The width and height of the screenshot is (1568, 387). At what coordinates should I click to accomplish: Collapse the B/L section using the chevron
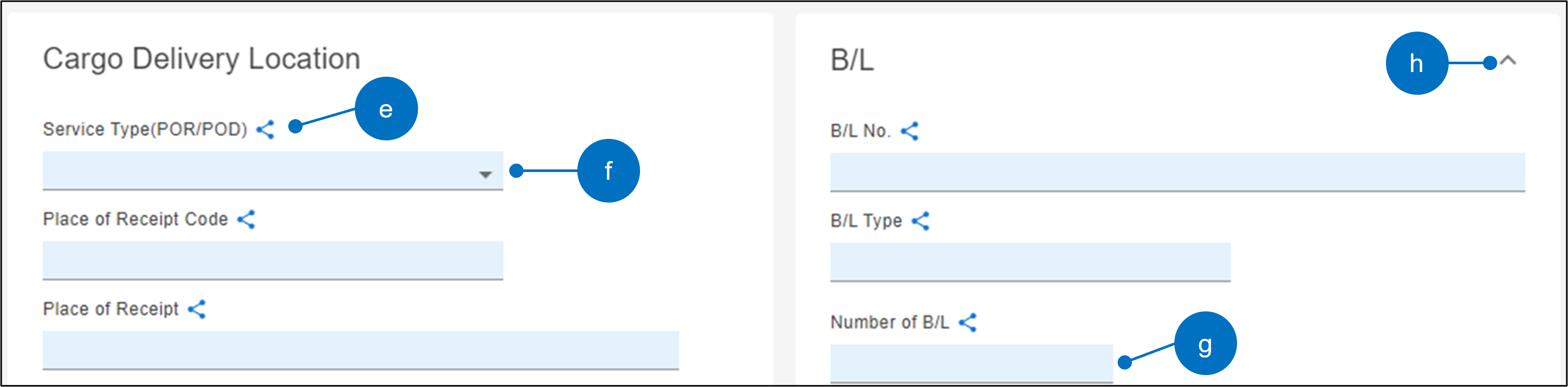pyautogui.click(x=1508, y=61)
